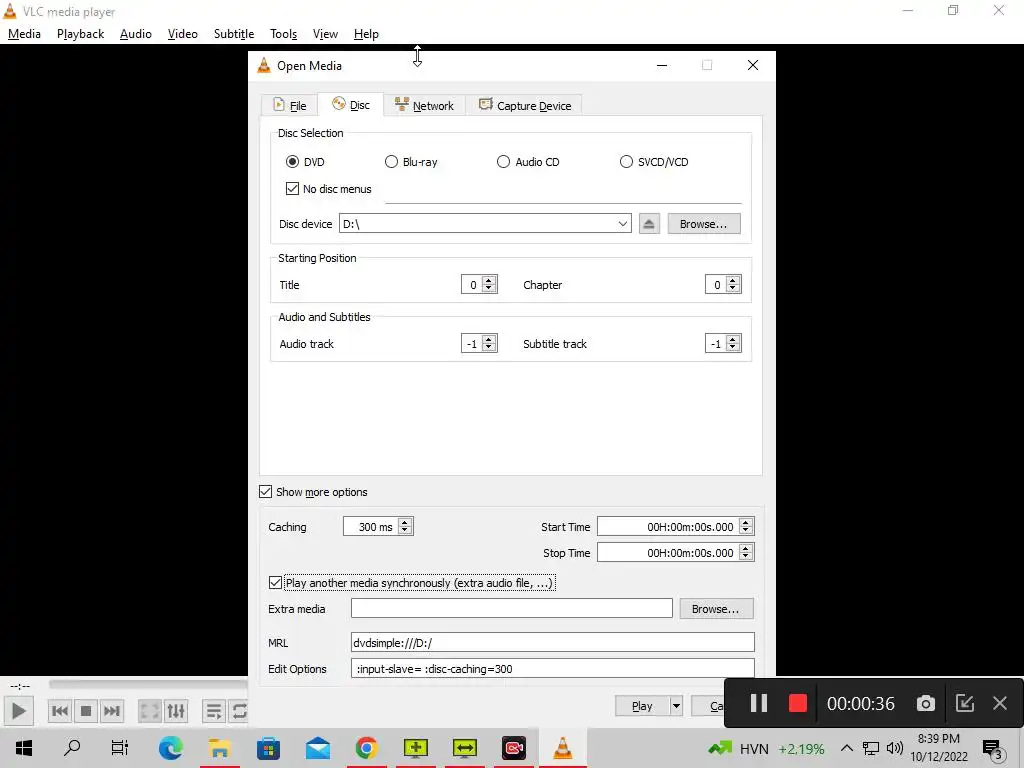Toggle the playlist icon
The height and width of the screenshot is (768, 1024).
tap(214, 711)
